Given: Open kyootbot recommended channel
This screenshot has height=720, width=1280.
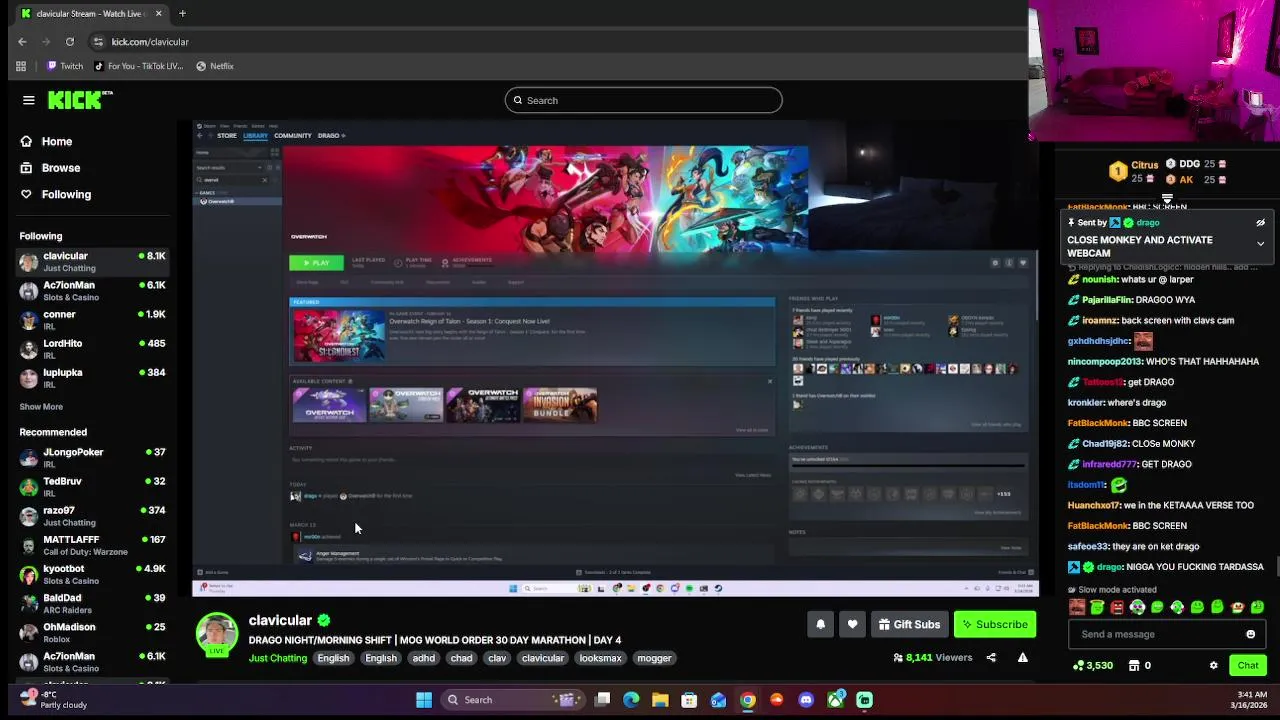Looking at the screenshot, I should 92,575.
